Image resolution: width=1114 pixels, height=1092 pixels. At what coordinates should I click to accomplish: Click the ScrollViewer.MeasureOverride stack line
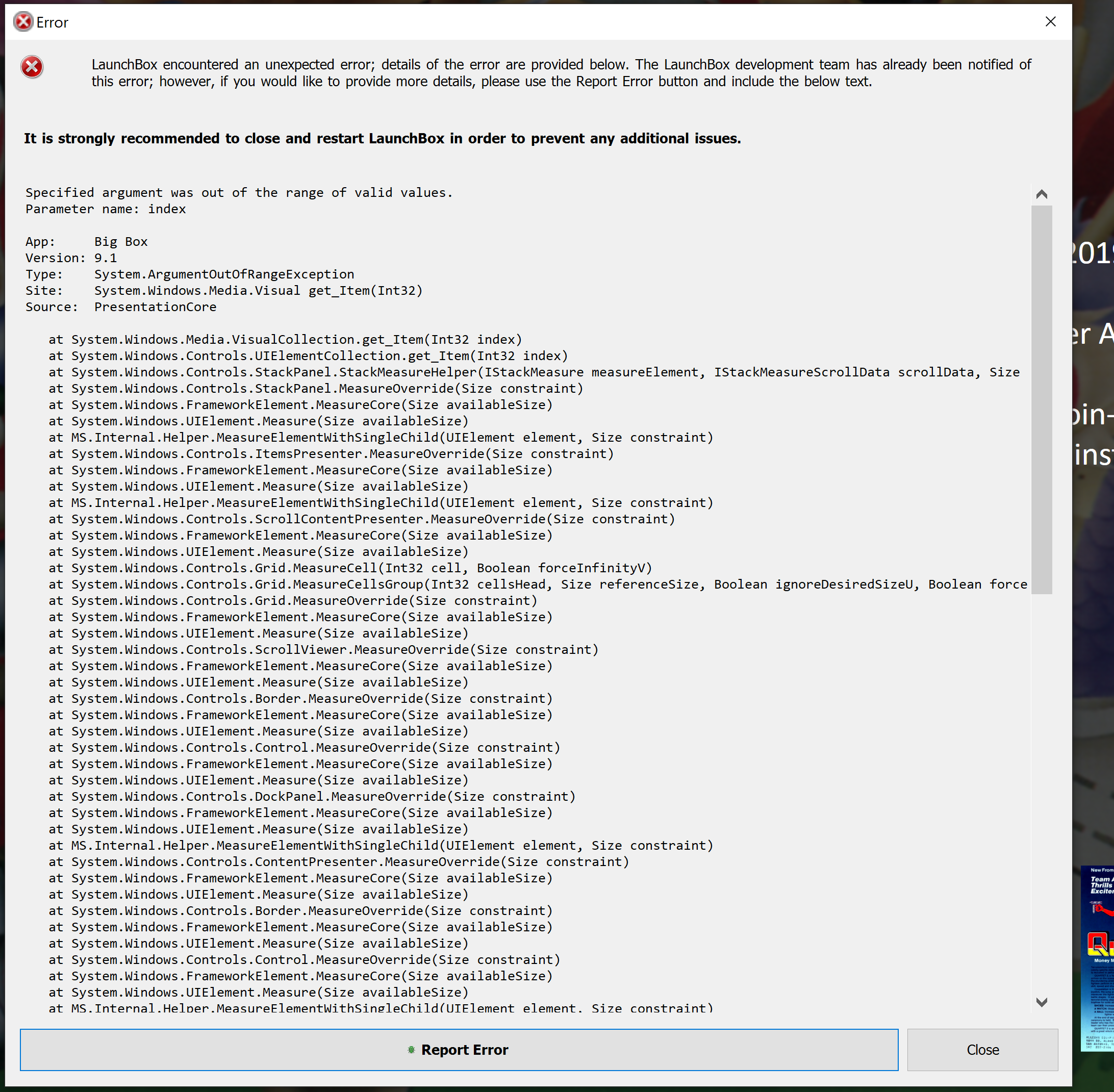[323, 649]
